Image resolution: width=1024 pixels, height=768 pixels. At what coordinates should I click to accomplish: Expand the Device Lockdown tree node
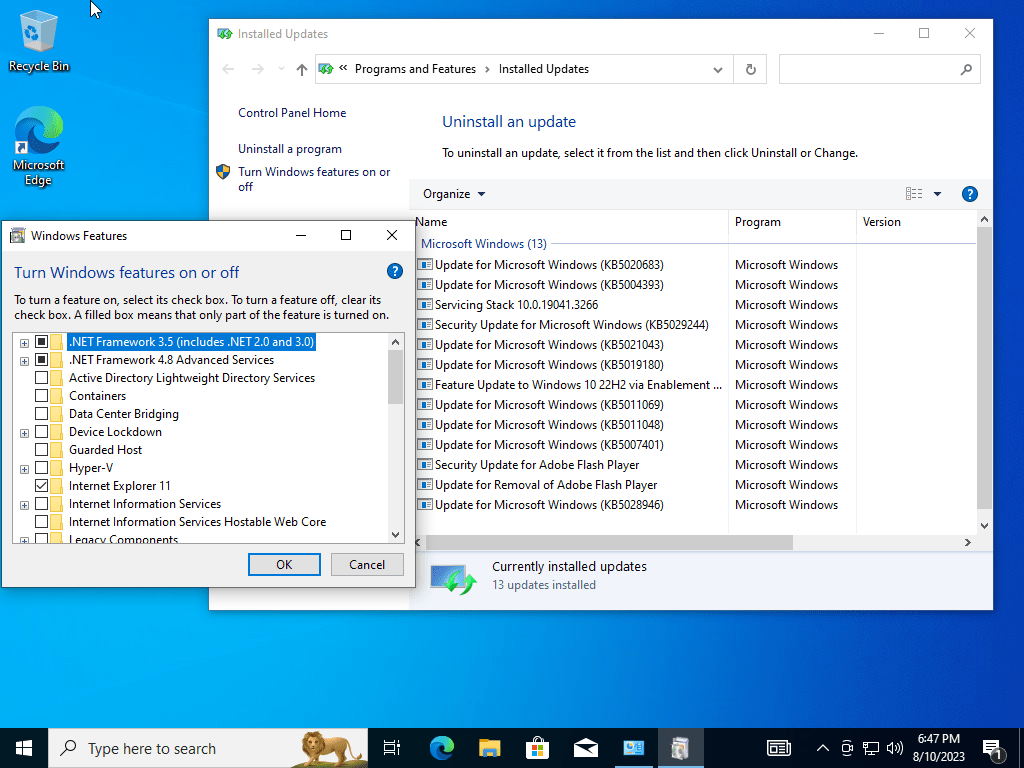click(24, 433)
